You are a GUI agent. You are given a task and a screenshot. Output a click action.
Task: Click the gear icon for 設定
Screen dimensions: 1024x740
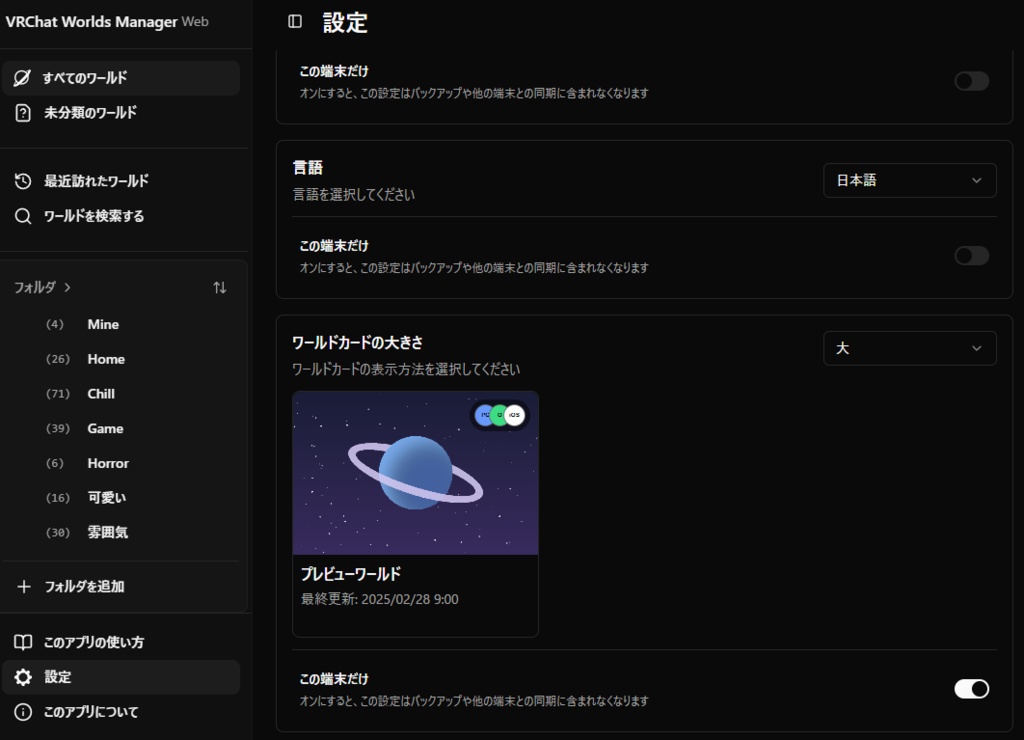click(23, 677)
